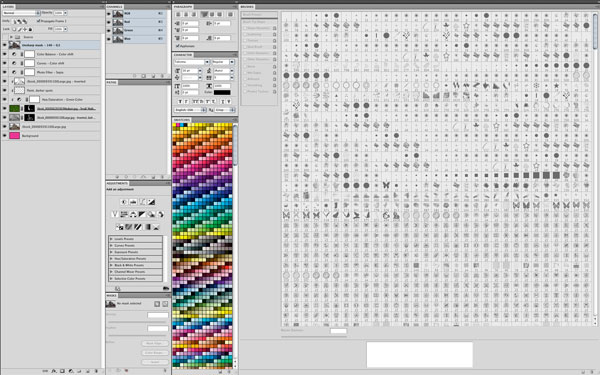Click the Posterize adjustment icon
The height and width of the screenshot is (375, 600).
129,227
